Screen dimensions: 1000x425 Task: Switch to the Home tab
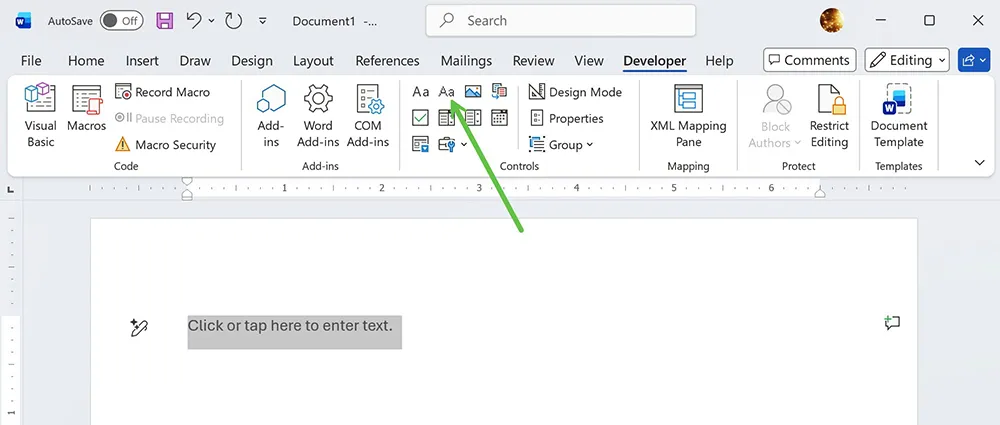point(86,61)
